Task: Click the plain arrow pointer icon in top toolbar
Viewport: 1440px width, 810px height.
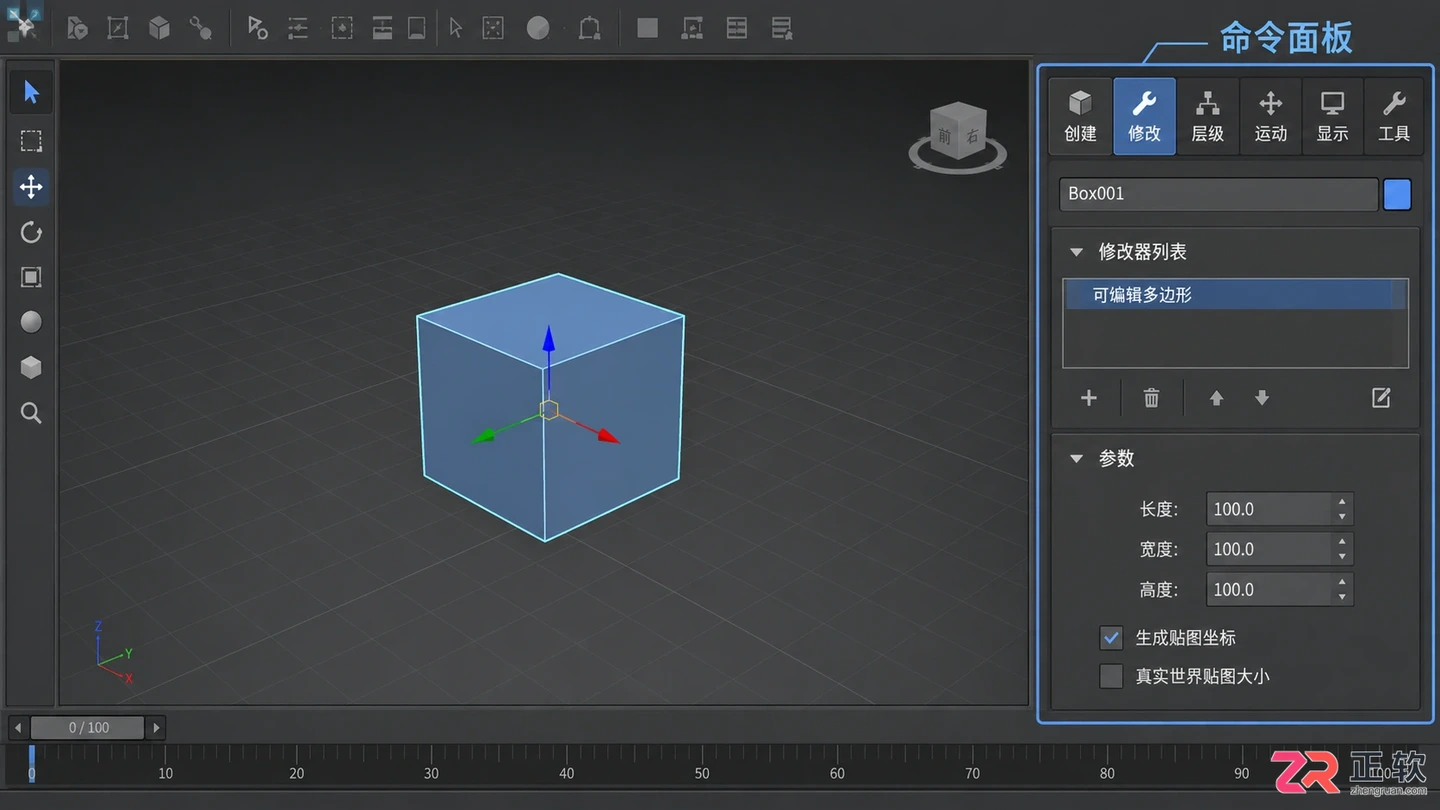Action: tap(456, 28)
